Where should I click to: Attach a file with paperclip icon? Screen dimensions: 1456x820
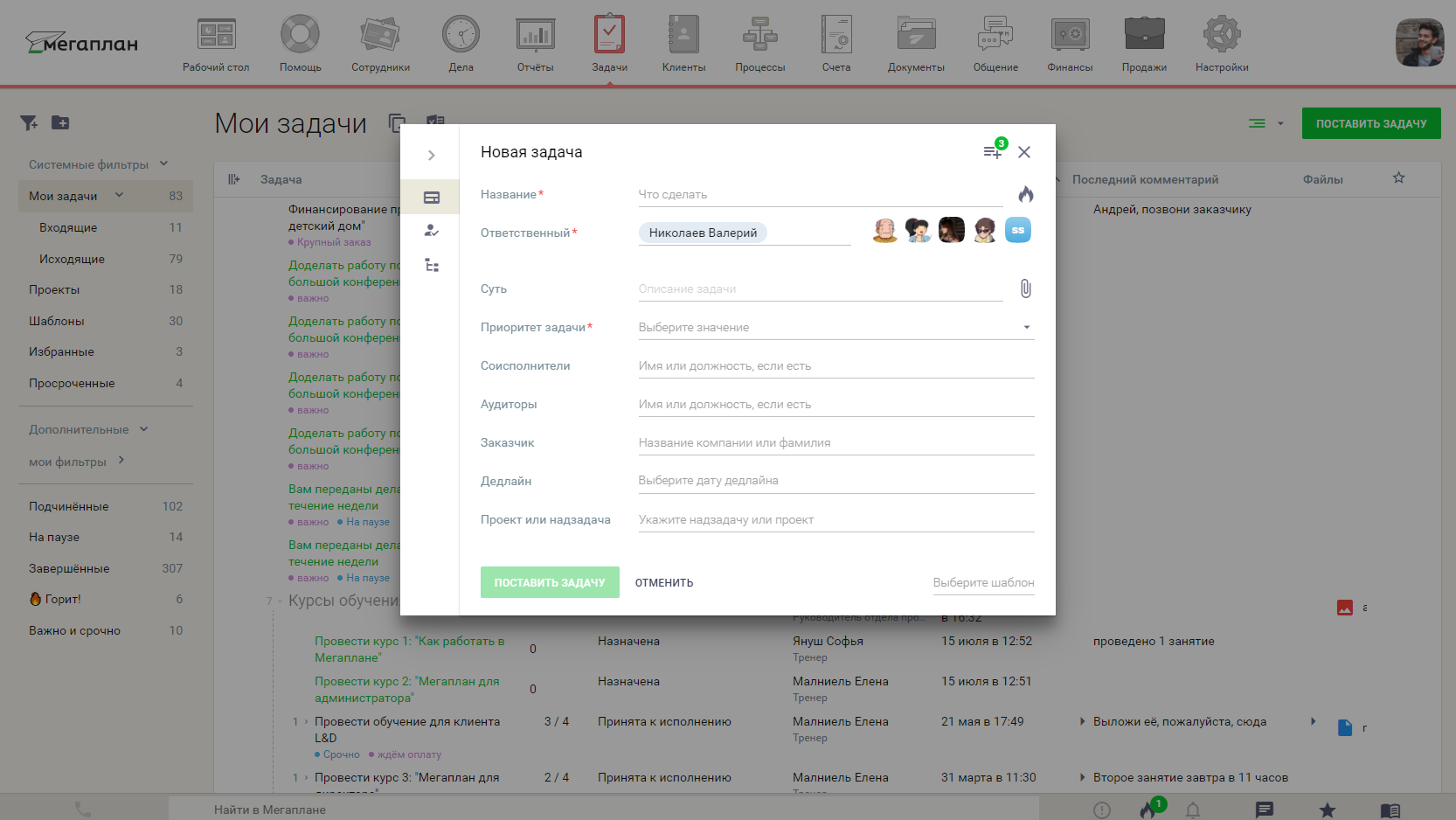click(1026, 288)
